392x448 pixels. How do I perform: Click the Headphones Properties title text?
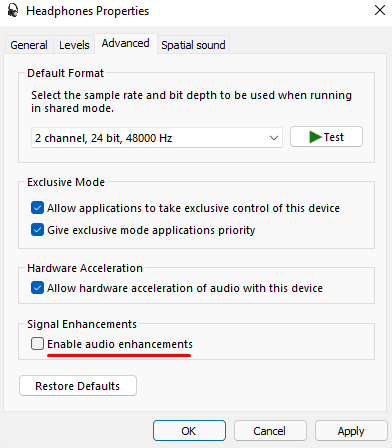tap(88, 11)
